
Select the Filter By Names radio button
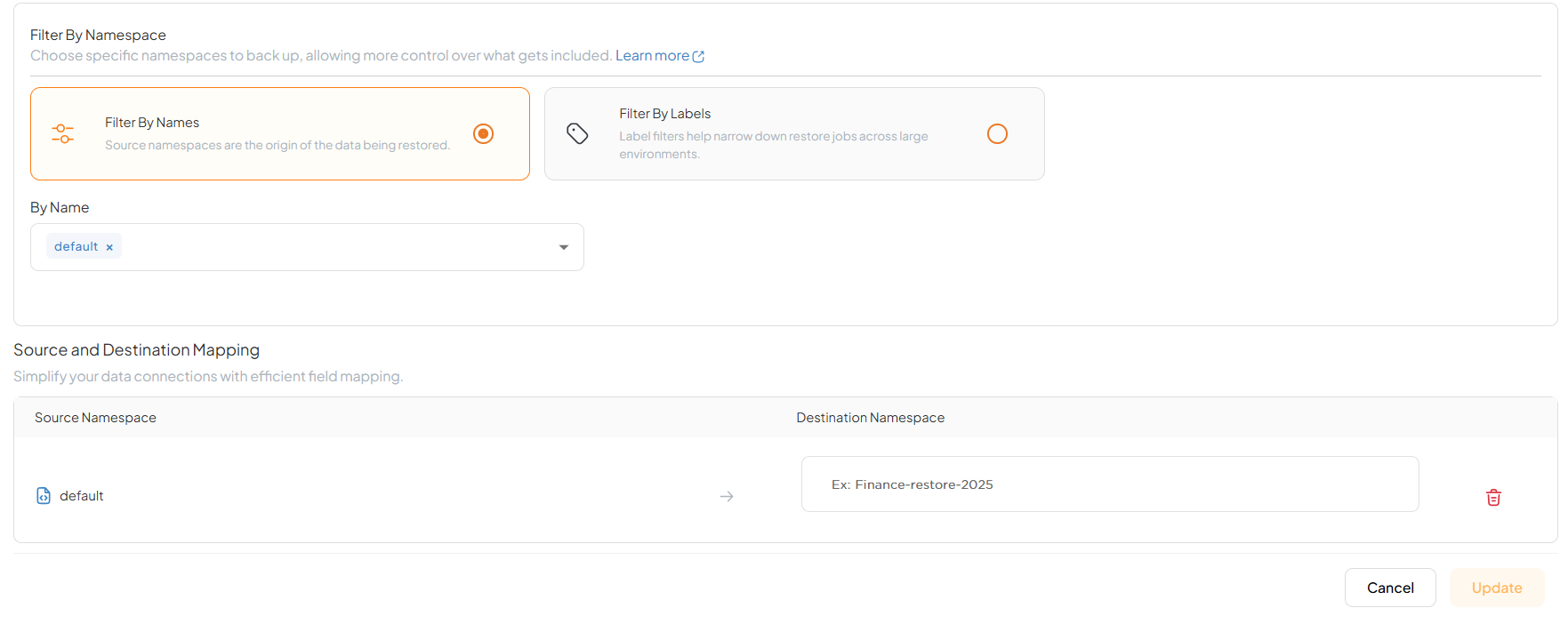[x=483, y=133]
